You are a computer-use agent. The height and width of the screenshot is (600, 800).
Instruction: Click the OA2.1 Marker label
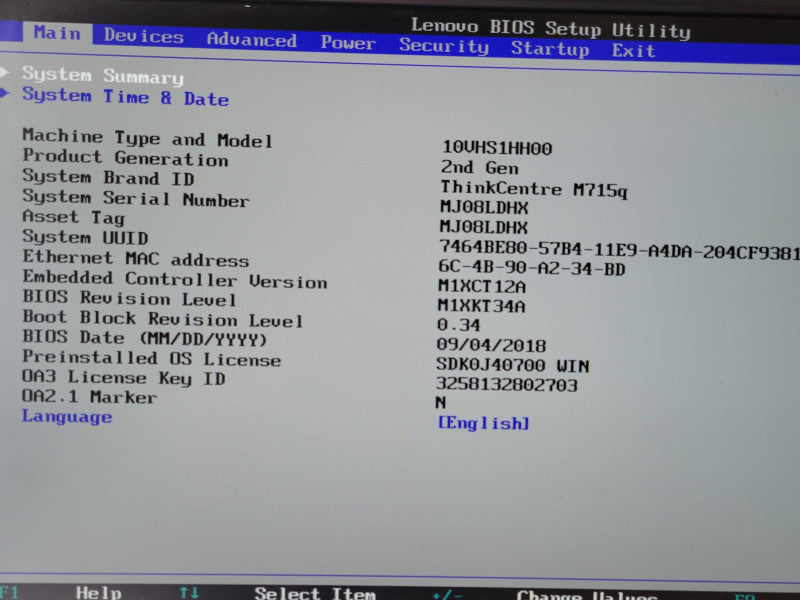point(89,396)
